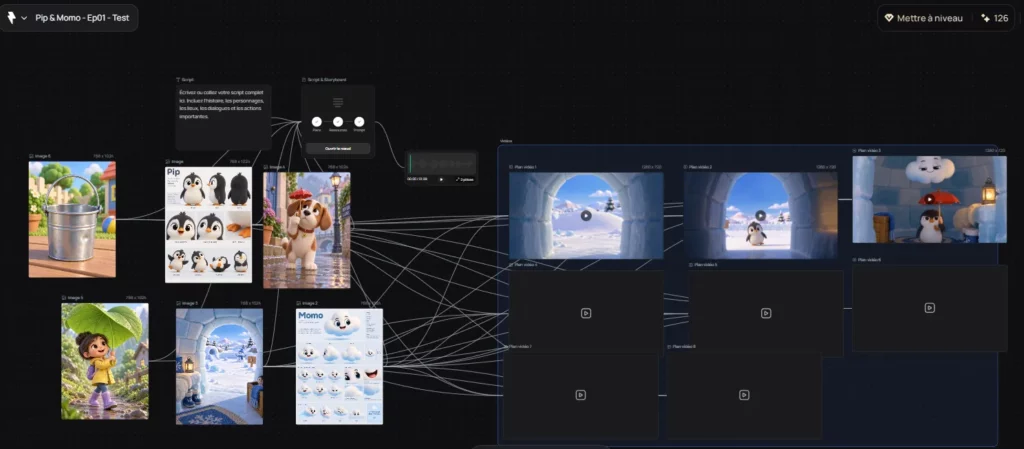Click Script & Storyboard node title icon
1024x449 pixels.
tap(304, 80)
